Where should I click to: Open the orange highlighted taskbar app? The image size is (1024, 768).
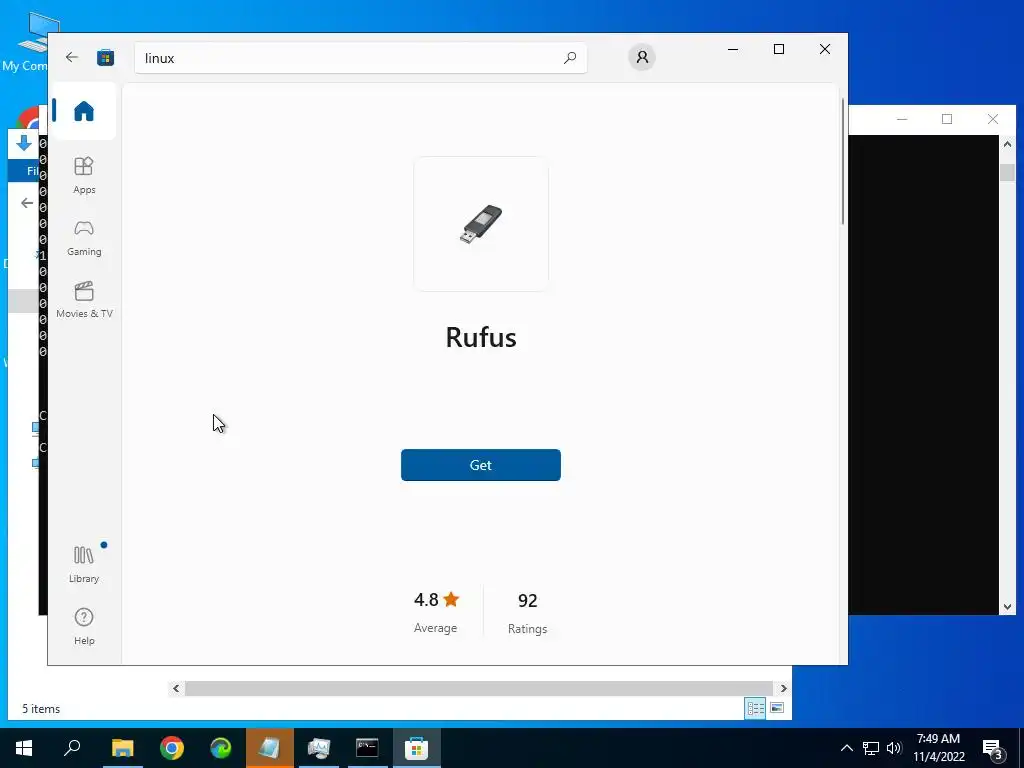[x=270, y=748]
